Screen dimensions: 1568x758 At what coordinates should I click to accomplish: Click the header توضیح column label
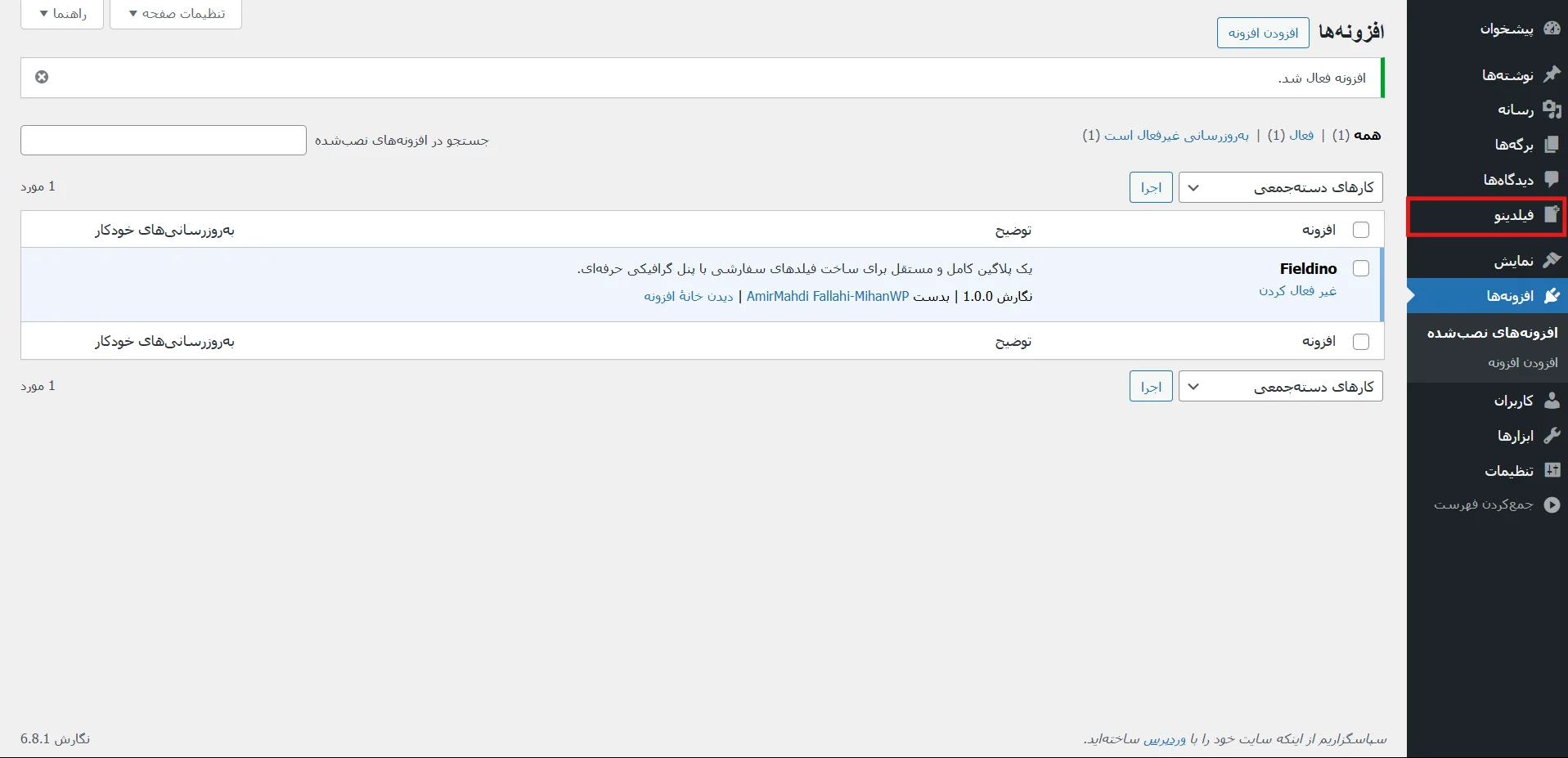pyautogui.click(x=1013, y=230)
